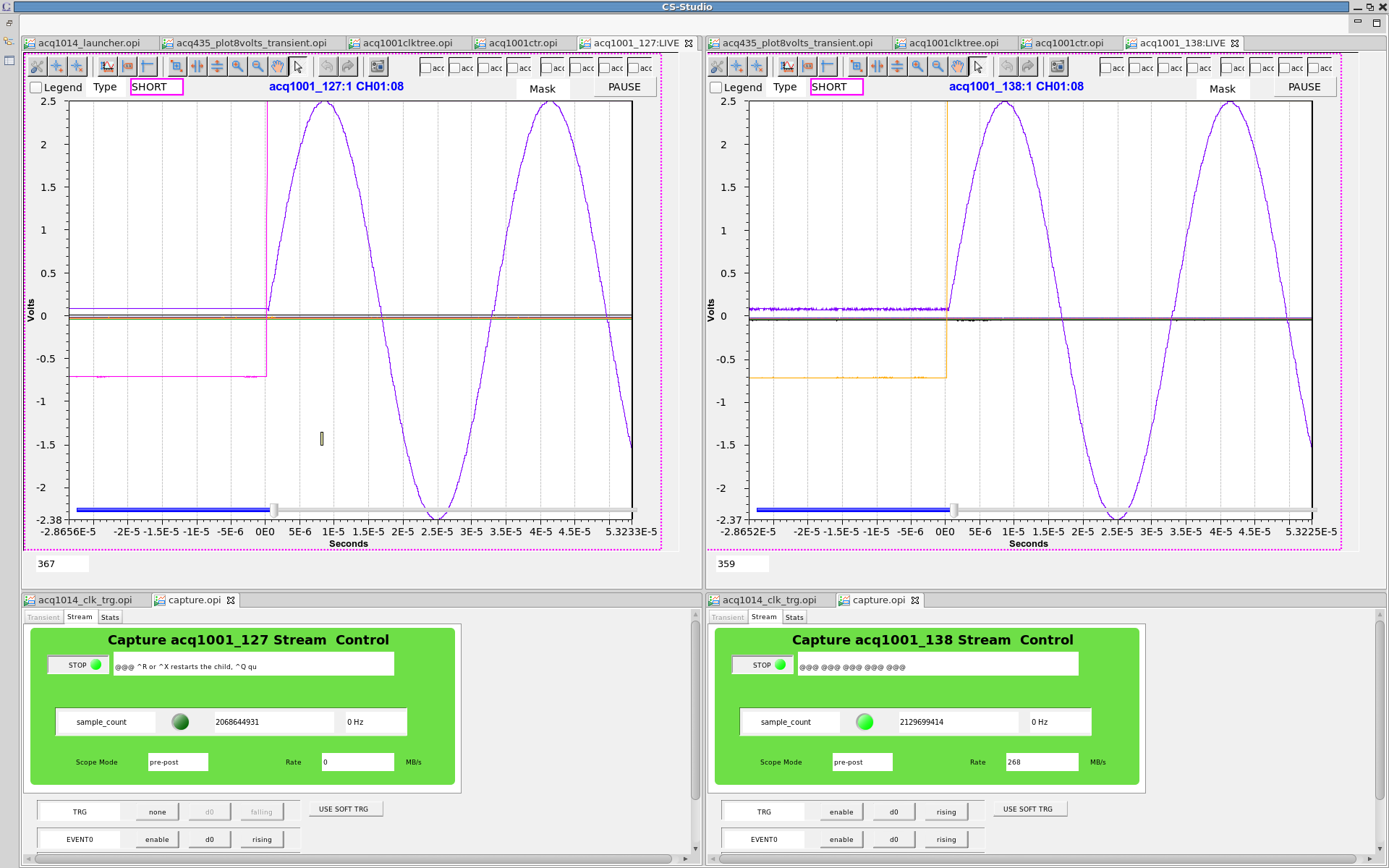Select Rubberband Zoom tool in acq1001_127 toolbar
Image resolution: width=1389 pixels, height=868 pixels.
(177, 67)
